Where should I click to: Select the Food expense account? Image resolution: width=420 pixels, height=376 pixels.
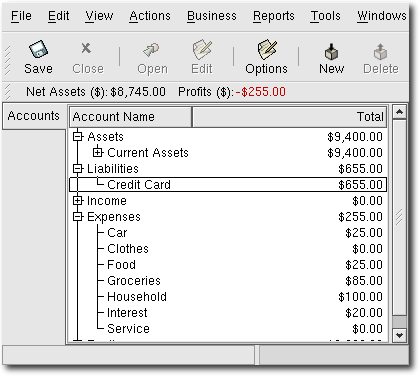pyautogui.click(x=121, y=265)
